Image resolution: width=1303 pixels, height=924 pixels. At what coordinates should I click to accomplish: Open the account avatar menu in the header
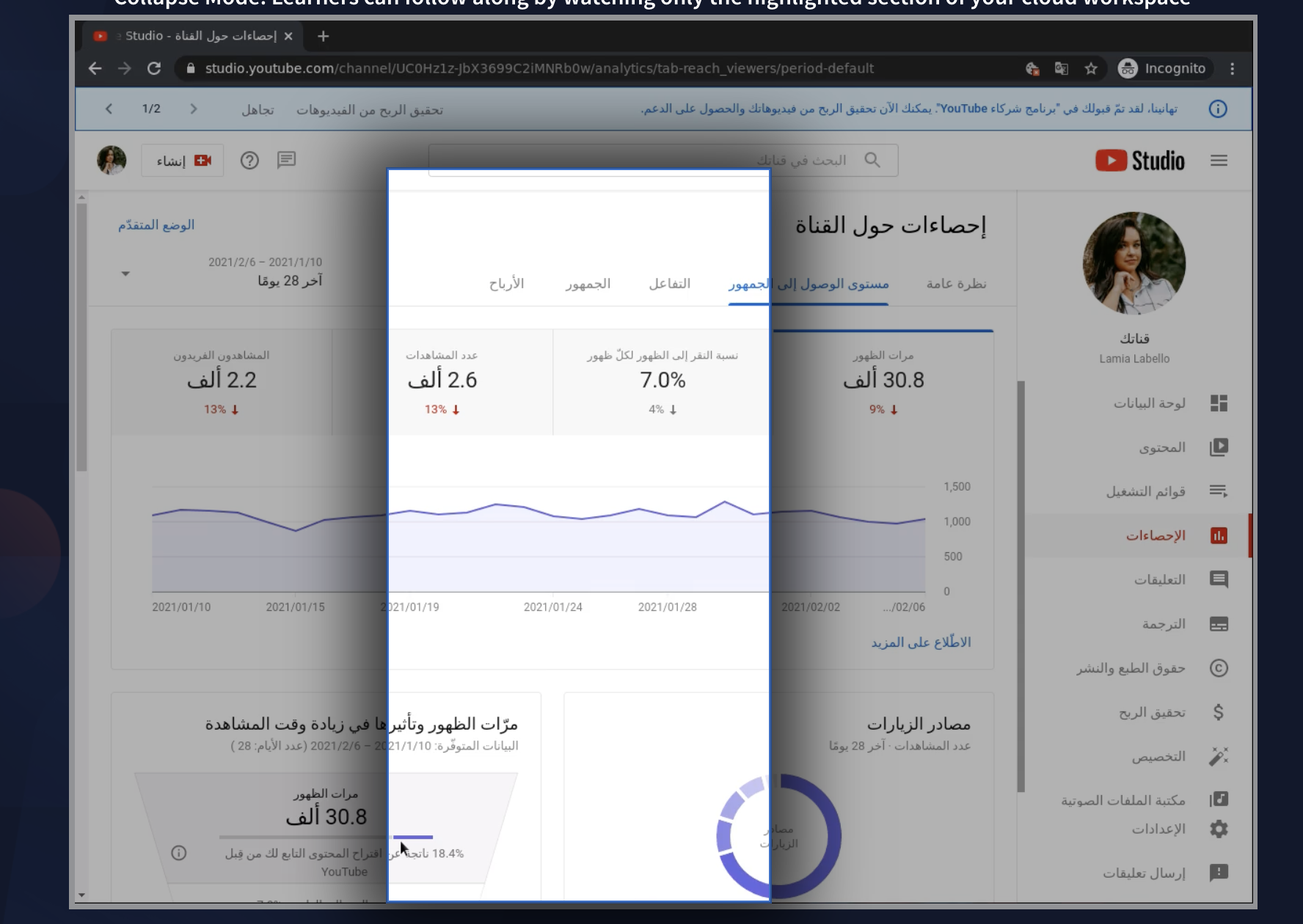[112, 161]
